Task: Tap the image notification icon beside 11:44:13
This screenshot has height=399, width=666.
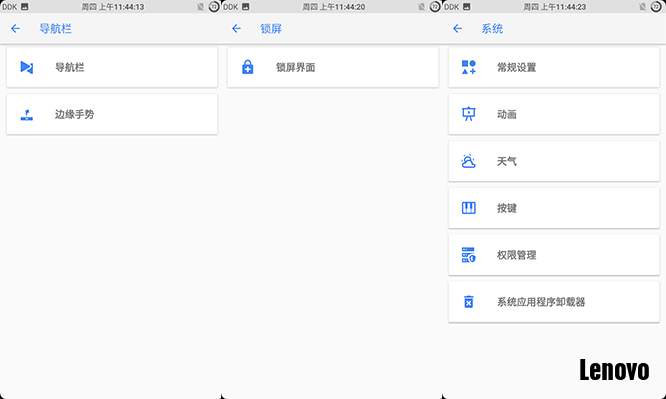Action: (25, 7)
